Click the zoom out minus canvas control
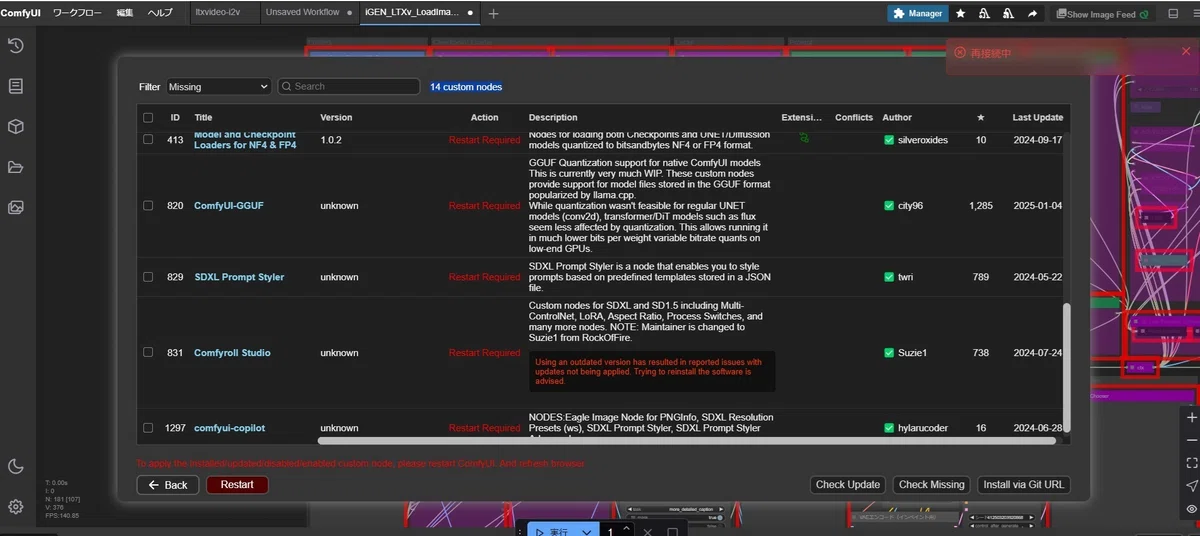This screenshot has width=1200, height=536. (x=1191, y=440)
